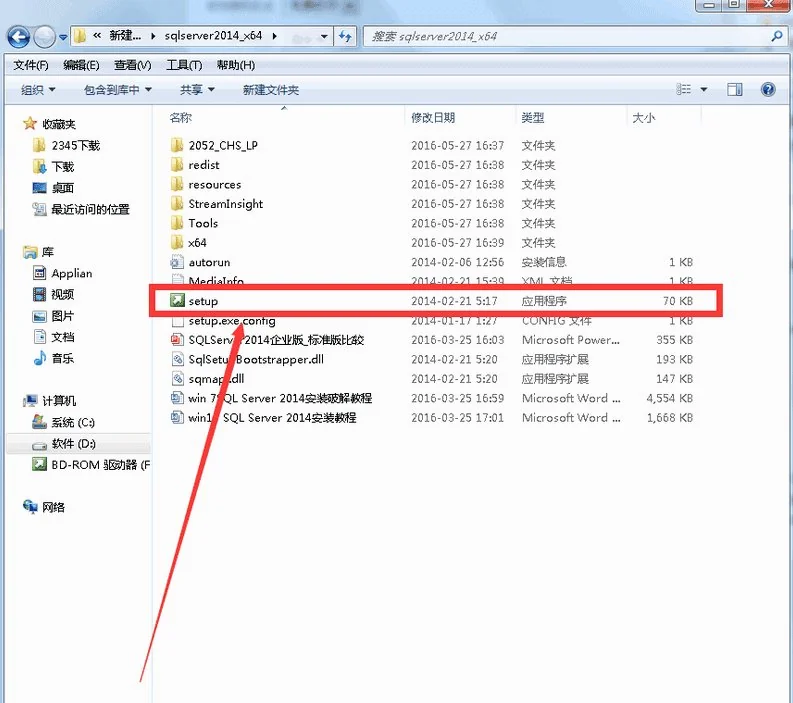
Task: Expand the 包含到库中 dropdown
Action: point(117,90)
